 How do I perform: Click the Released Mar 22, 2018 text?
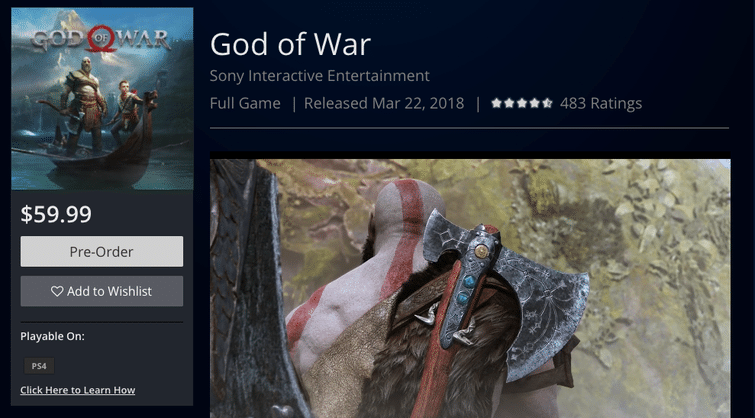(384, 103)
